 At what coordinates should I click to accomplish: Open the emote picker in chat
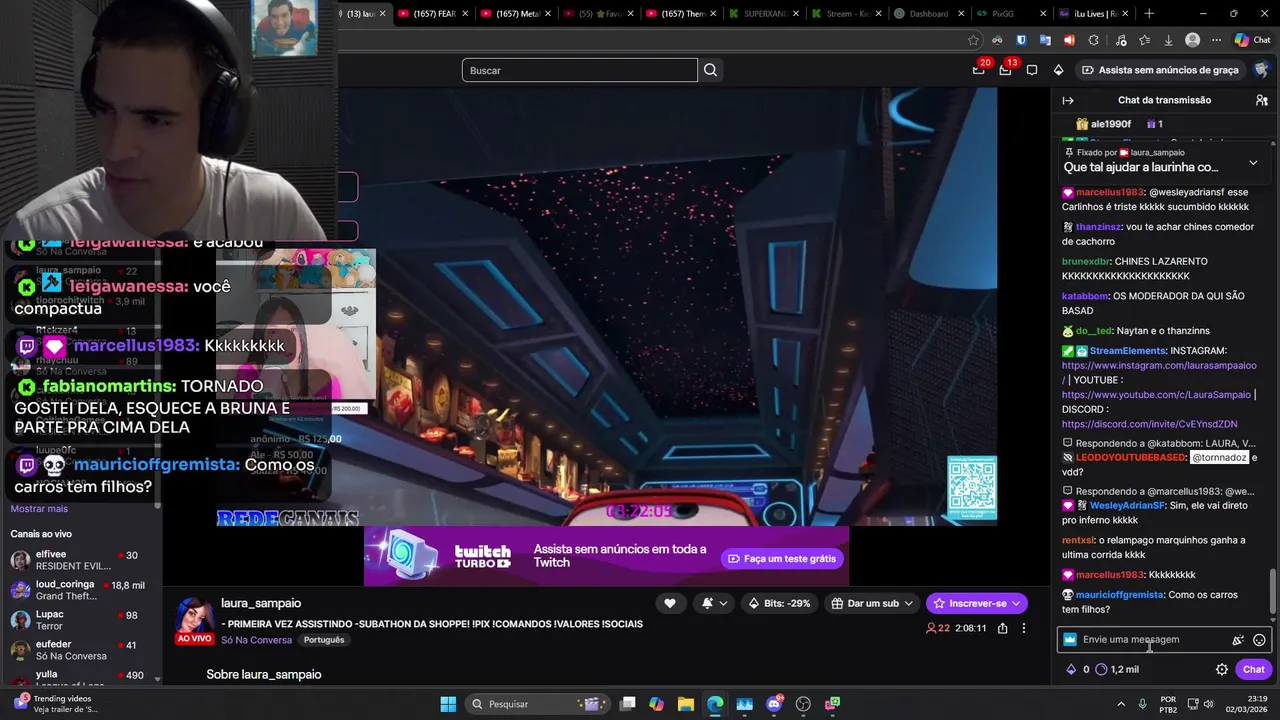point(1259,640)
